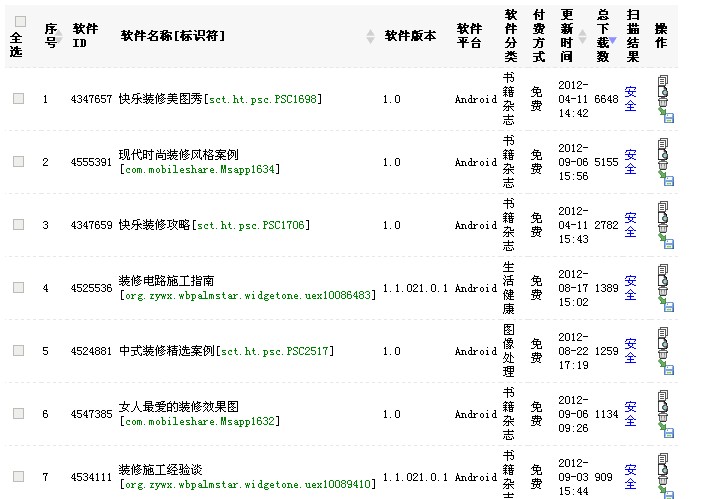705x499 pixels.
Task: Open 安全 scan result for 中式装修精选案例
Action: pyautogui.click(x=630, y=351)
